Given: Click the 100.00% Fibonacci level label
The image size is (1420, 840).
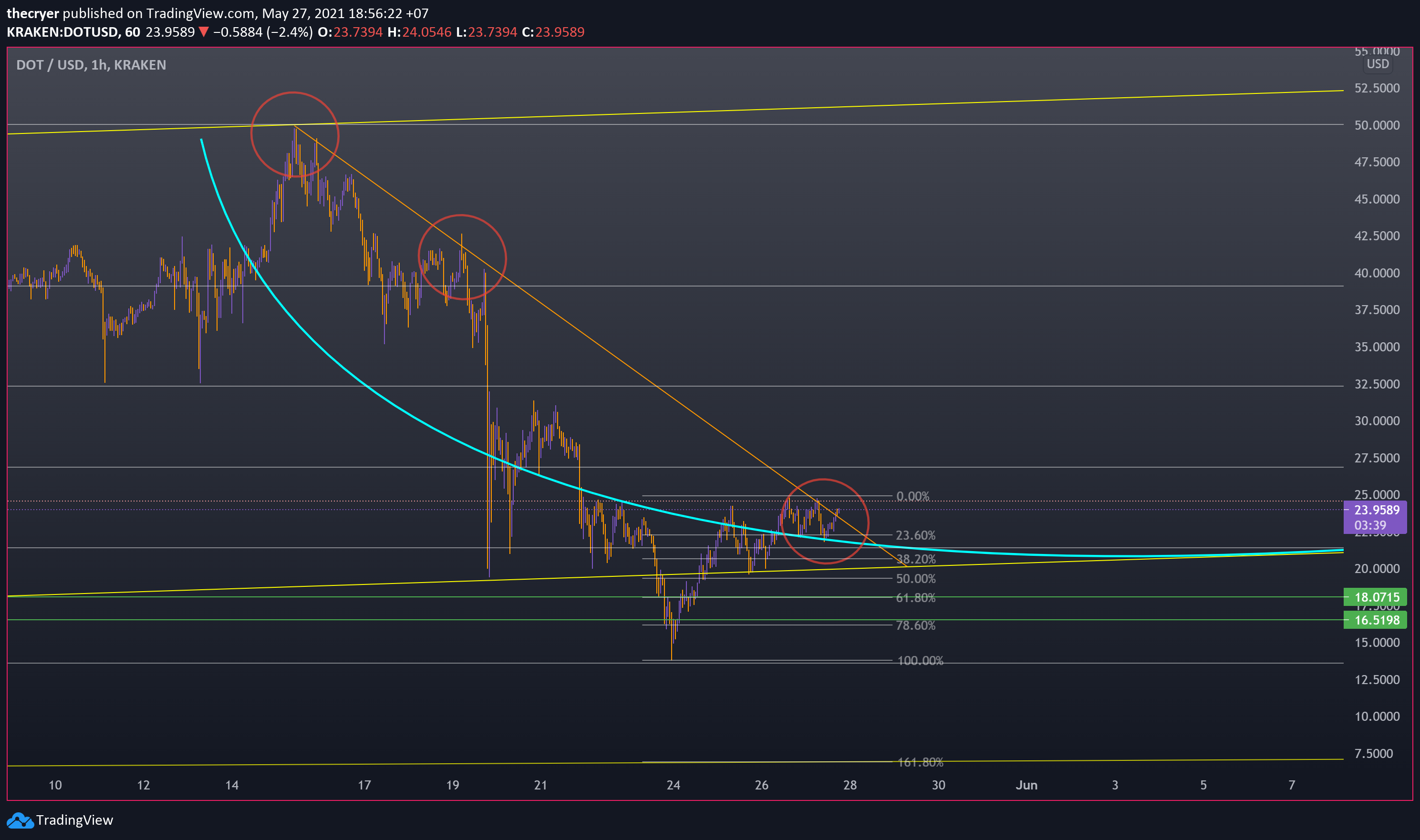Looking at the screenshot, I should [921, 661].
